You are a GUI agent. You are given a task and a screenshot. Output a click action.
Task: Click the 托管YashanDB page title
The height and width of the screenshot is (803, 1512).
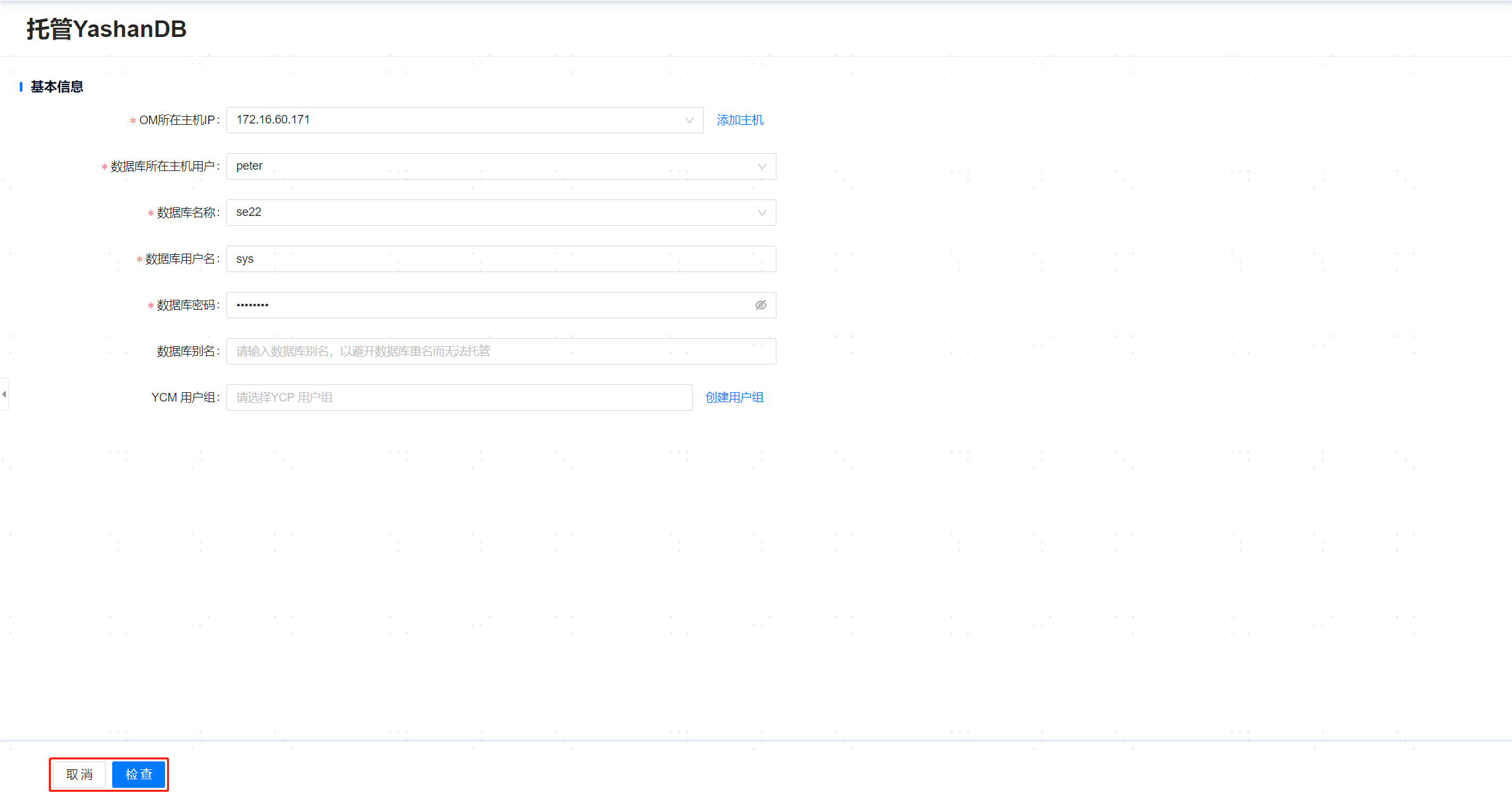coord(106,29)
